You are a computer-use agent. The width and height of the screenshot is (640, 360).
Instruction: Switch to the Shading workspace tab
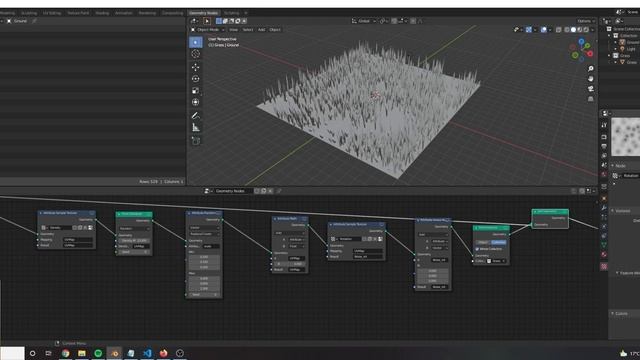coord(102,13)
